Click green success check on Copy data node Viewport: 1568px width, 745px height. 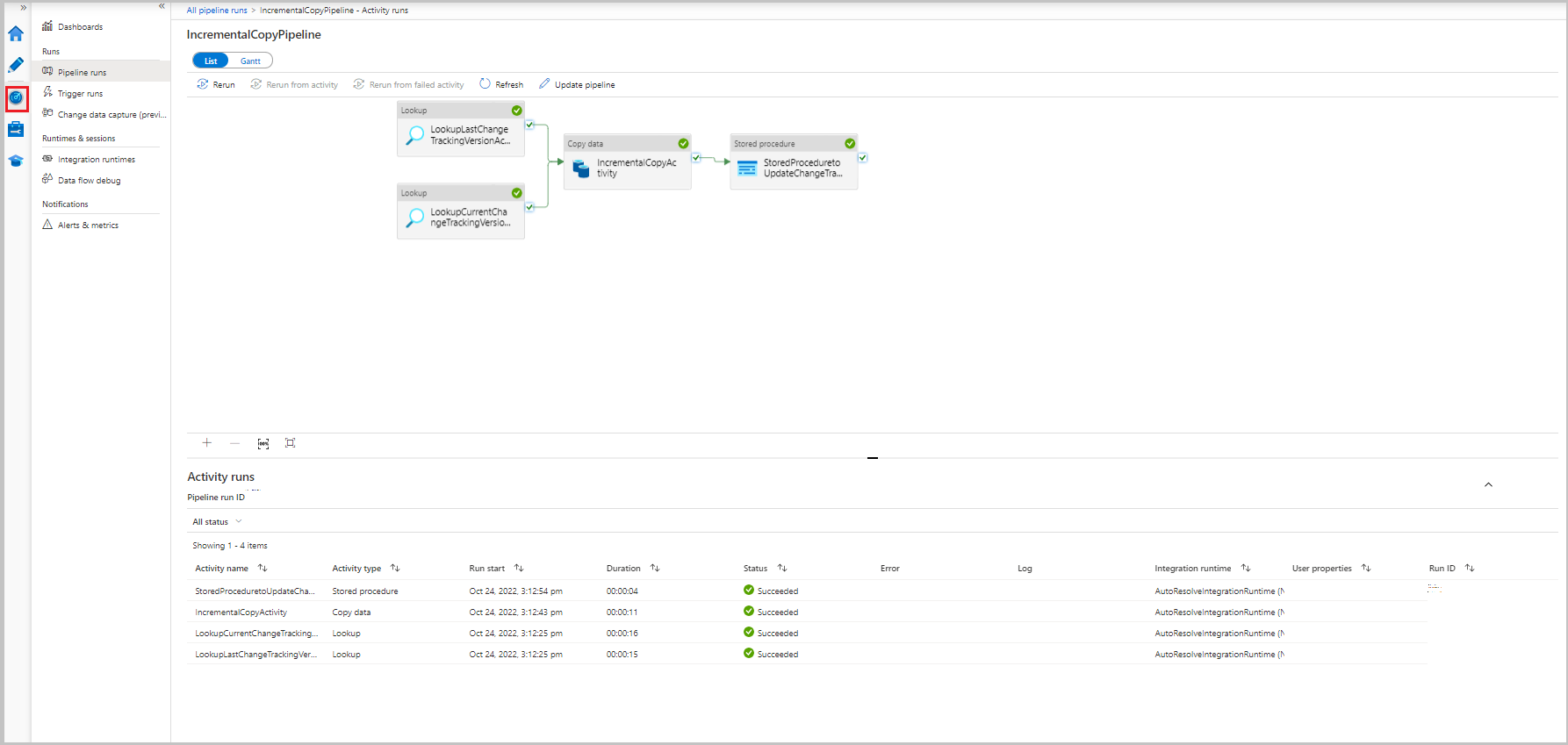coord(683,144)
